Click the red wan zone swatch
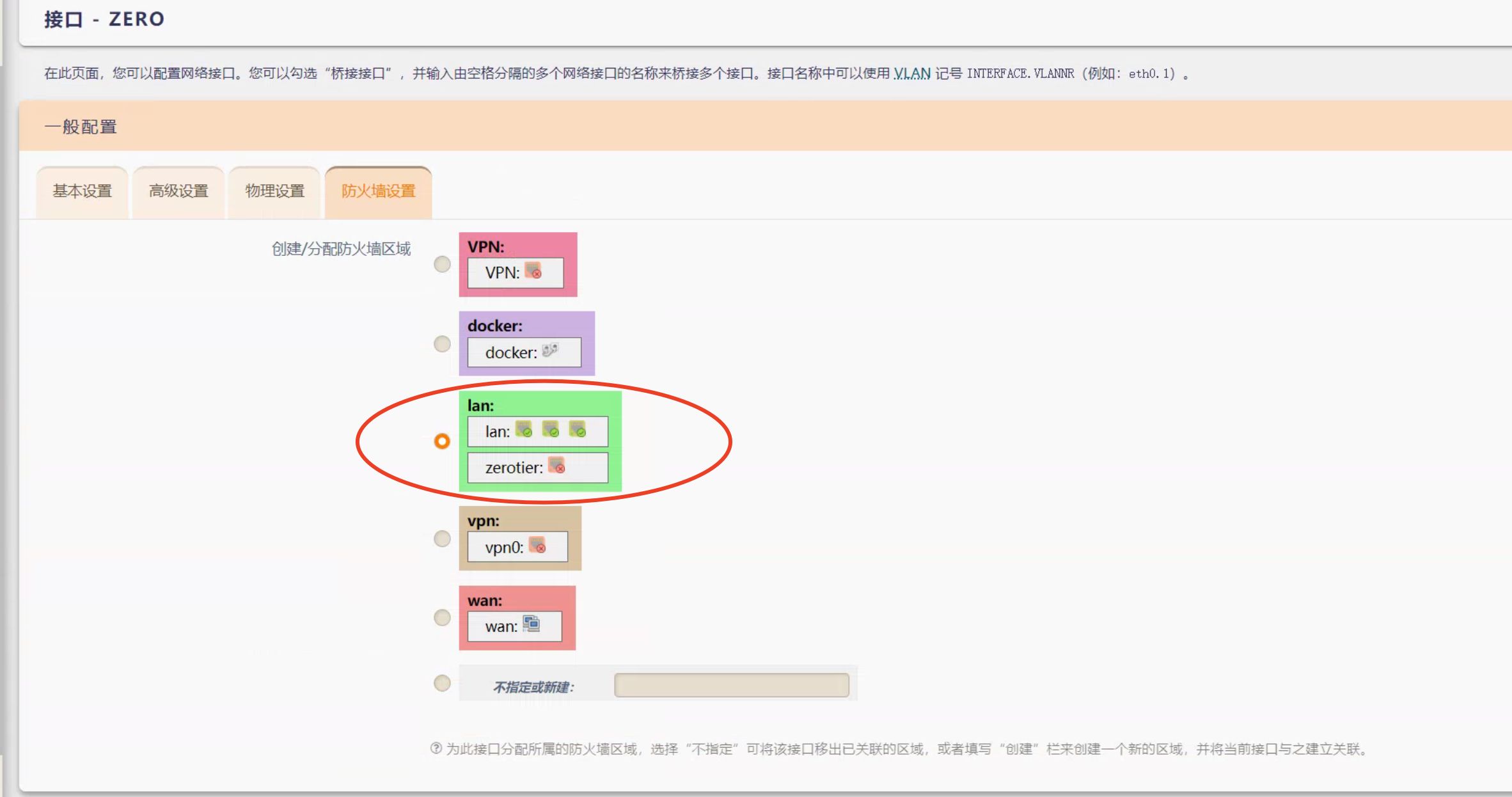Viewport: 1512px width, 797px height. (517, 618)
